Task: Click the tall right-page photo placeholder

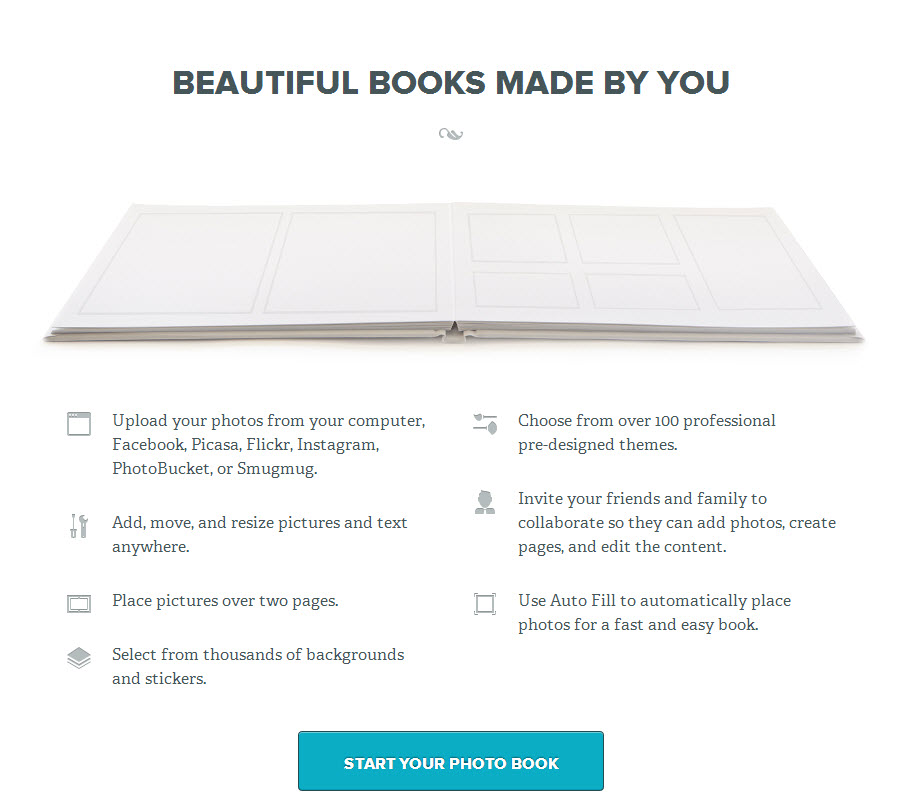Action: coord(747,262)
